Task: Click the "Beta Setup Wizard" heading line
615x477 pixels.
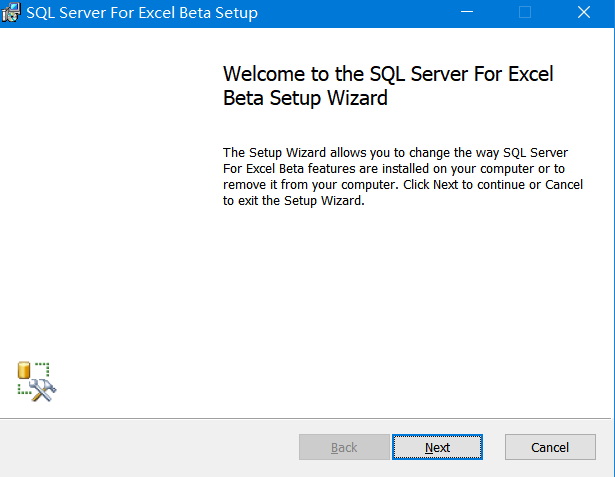Action: tap(305, 98)
